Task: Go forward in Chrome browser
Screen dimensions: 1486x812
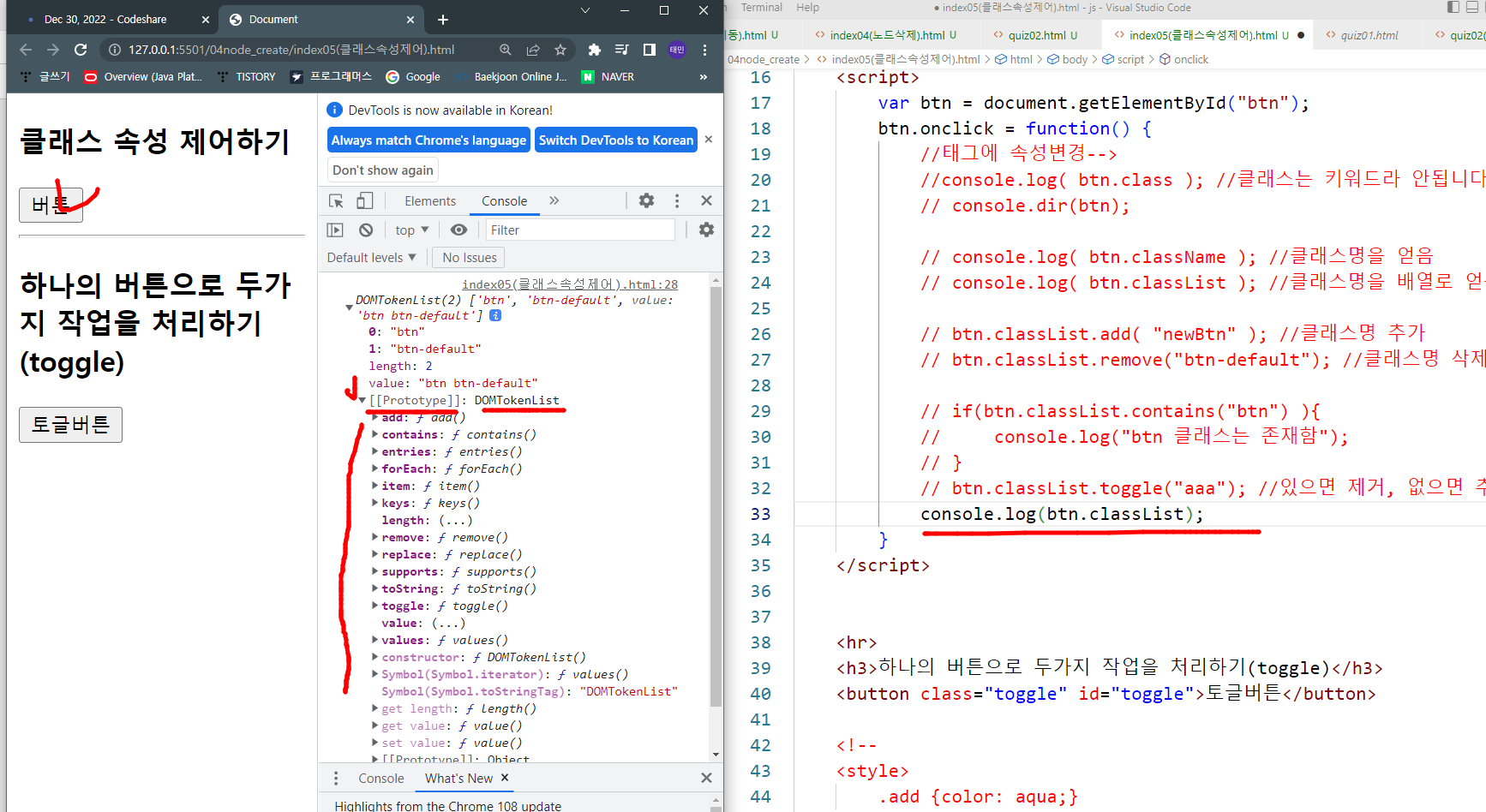Action: [x=53, y=50]
